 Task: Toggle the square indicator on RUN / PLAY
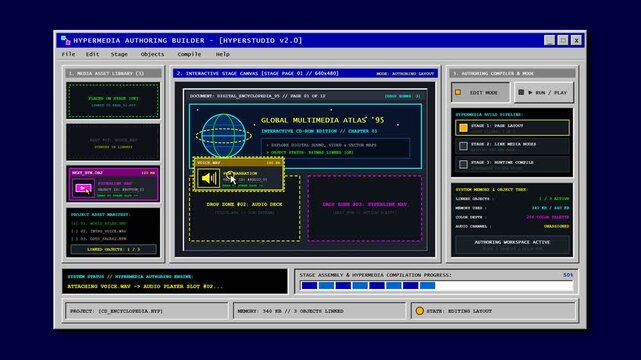click(x=521, y=92)
